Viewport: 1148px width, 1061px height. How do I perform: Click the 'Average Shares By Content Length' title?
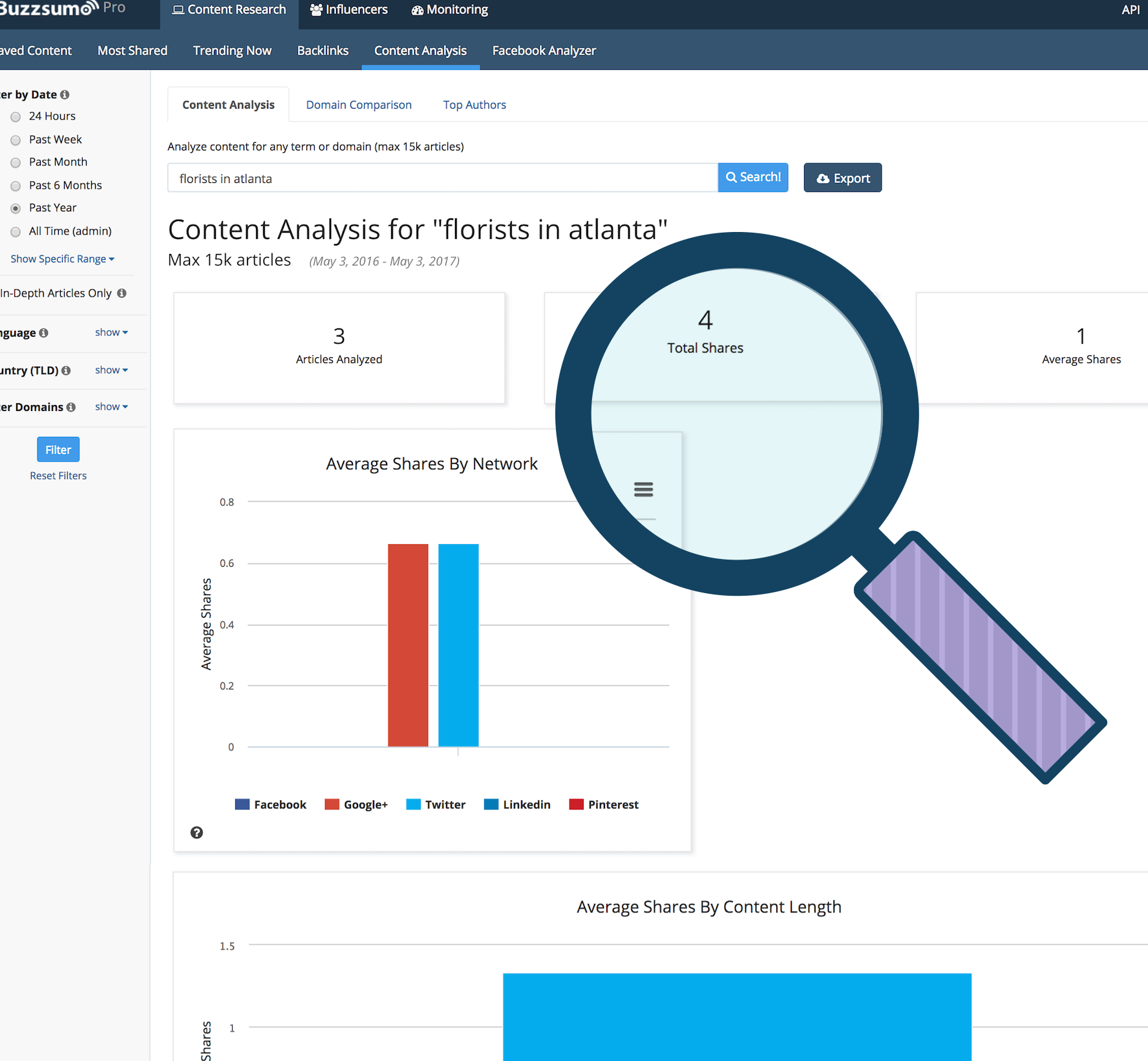coord(709,907)
